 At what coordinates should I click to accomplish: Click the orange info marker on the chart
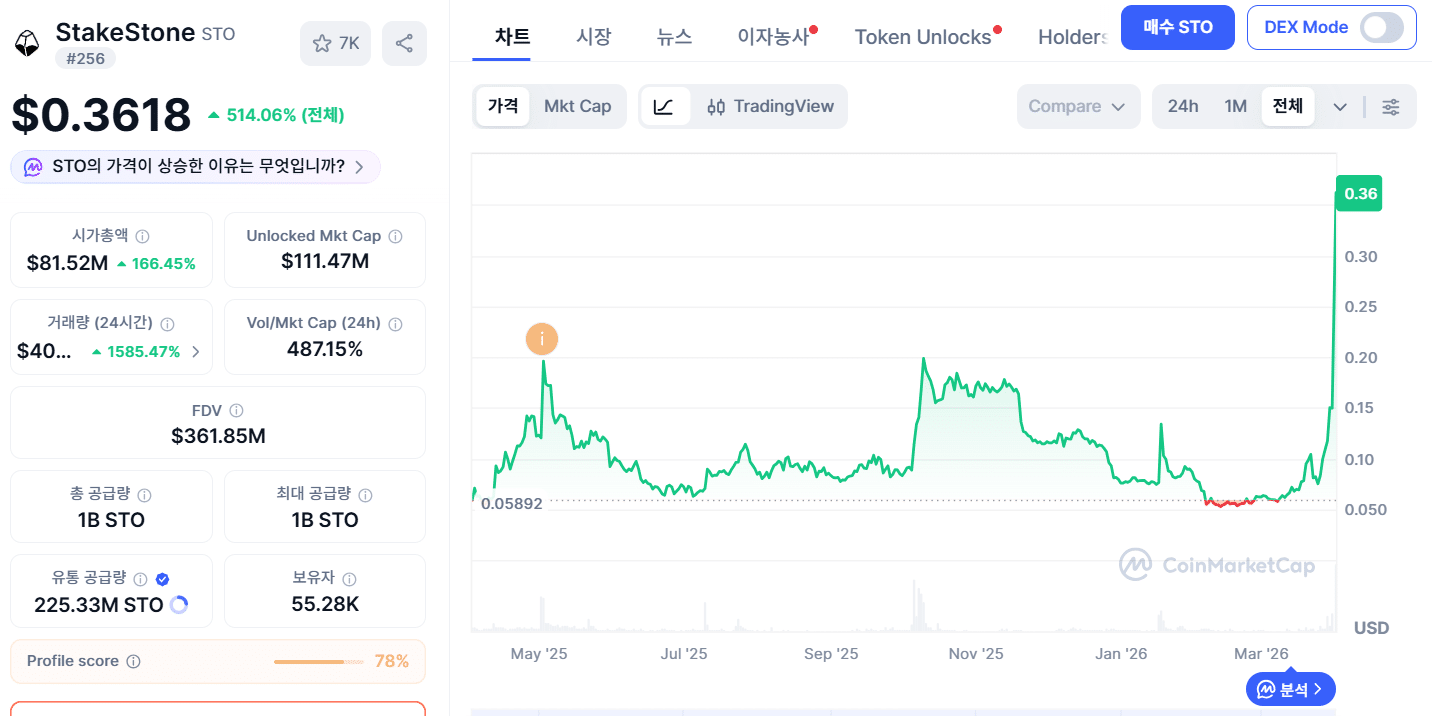542,339
